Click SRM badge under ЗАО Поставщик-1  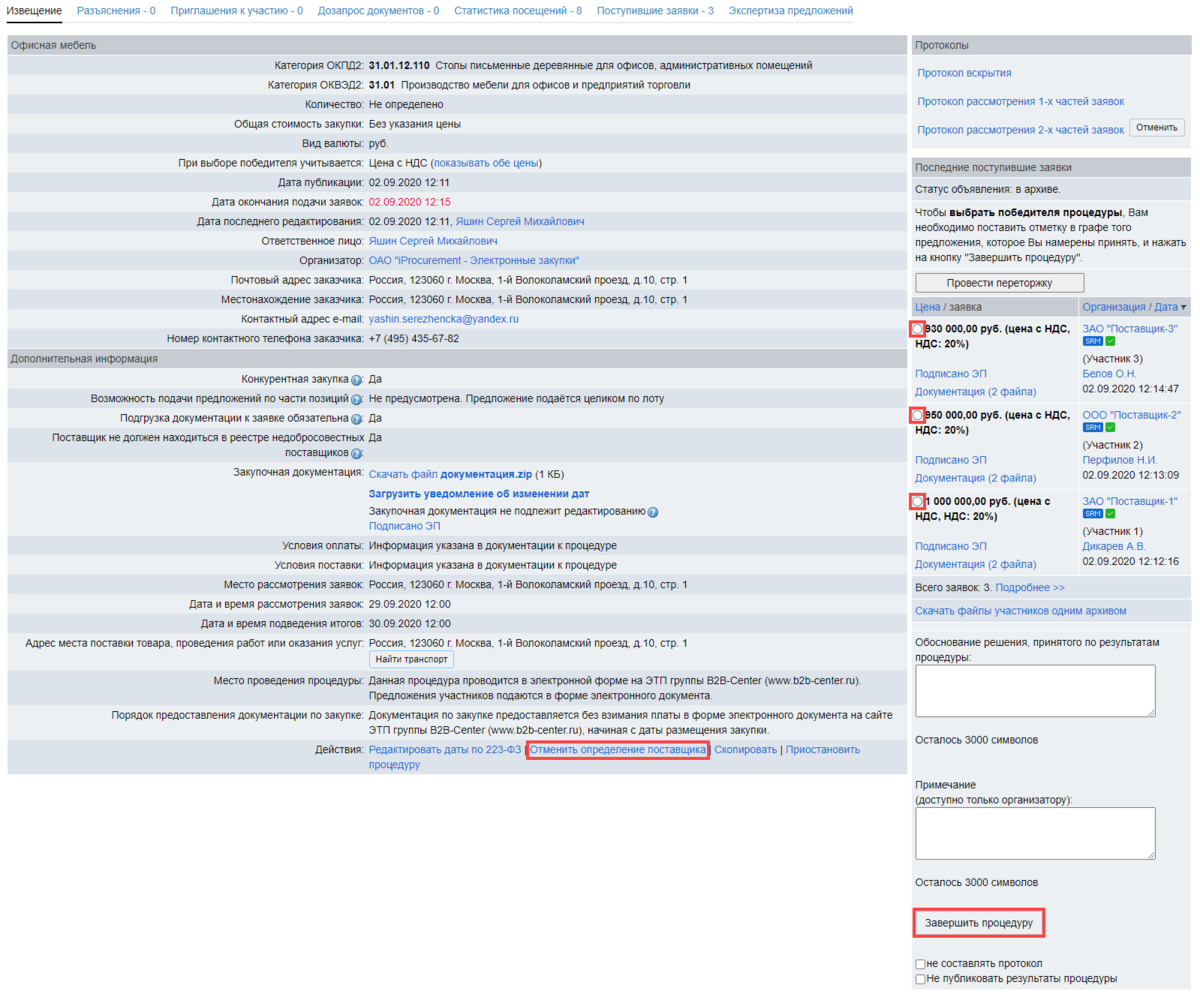point(1092,514)
